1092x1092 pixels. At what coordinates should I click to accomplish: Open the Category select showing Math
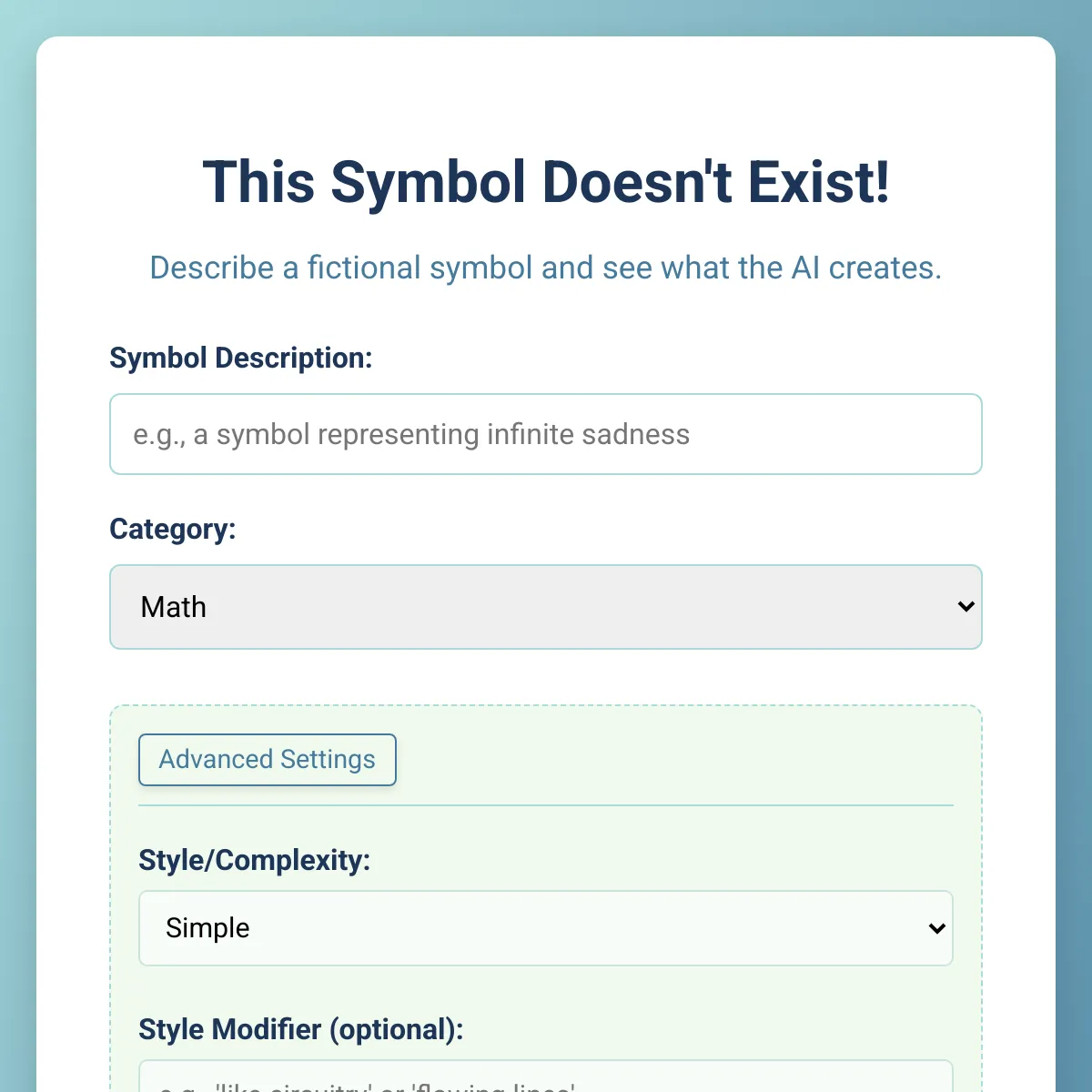pyautogui.click(x=546, y=607)
